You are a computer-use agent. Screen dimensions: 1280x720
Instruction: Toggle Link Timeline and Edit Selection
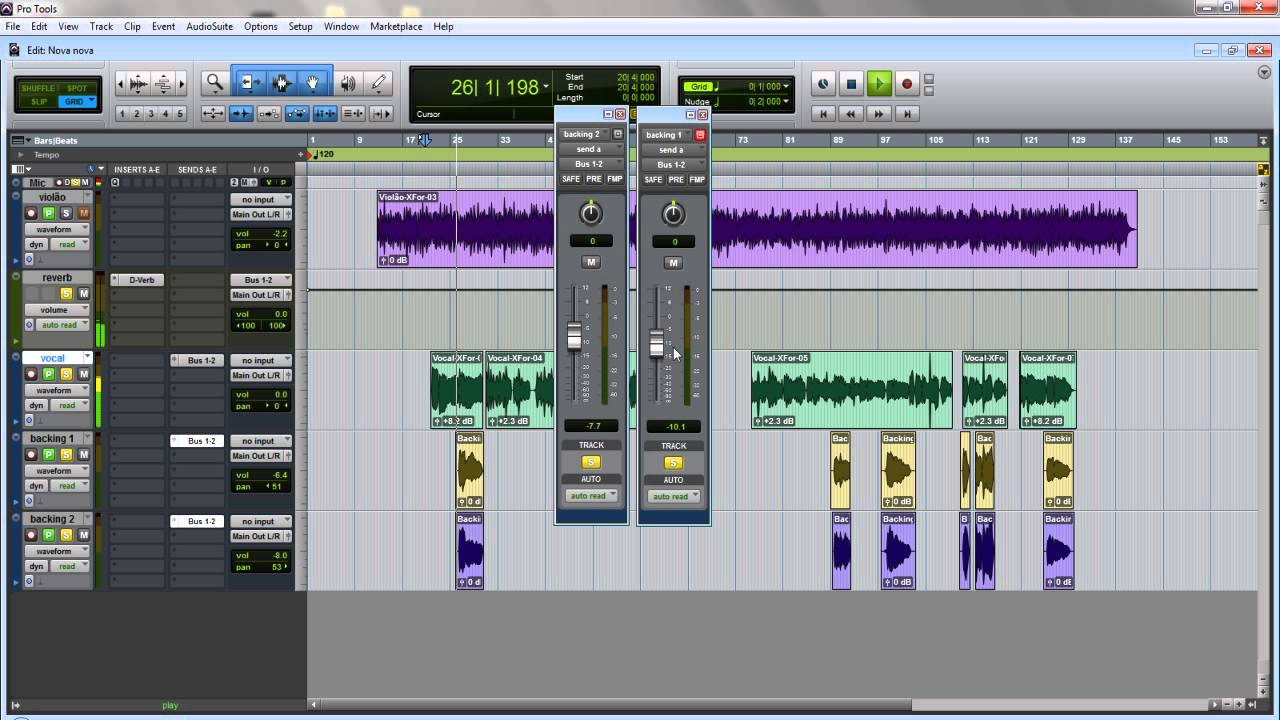(x=325, y=114)
